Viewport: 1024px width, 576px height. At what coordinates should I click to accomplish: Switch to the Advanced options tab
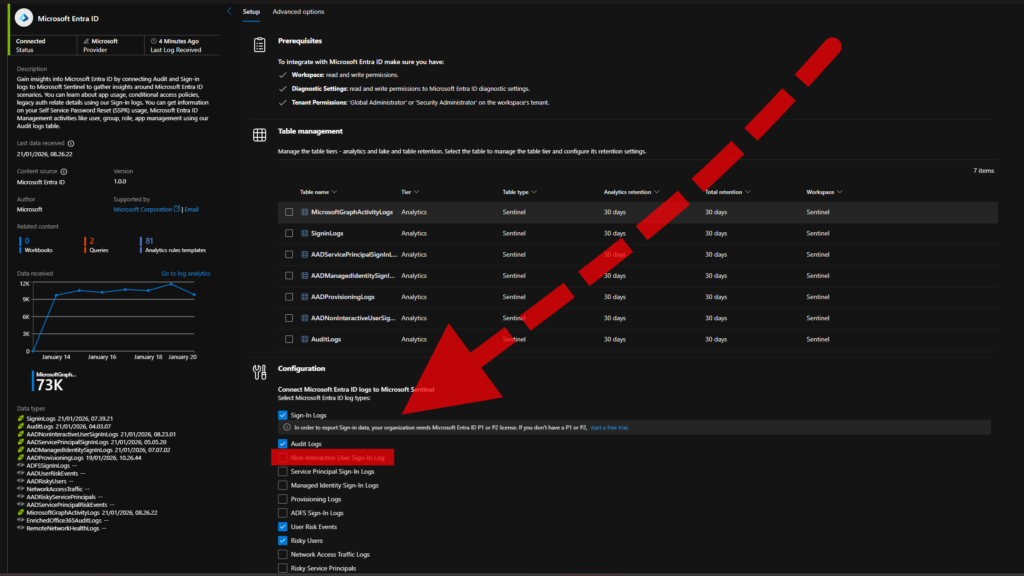[x=298, y=12]
